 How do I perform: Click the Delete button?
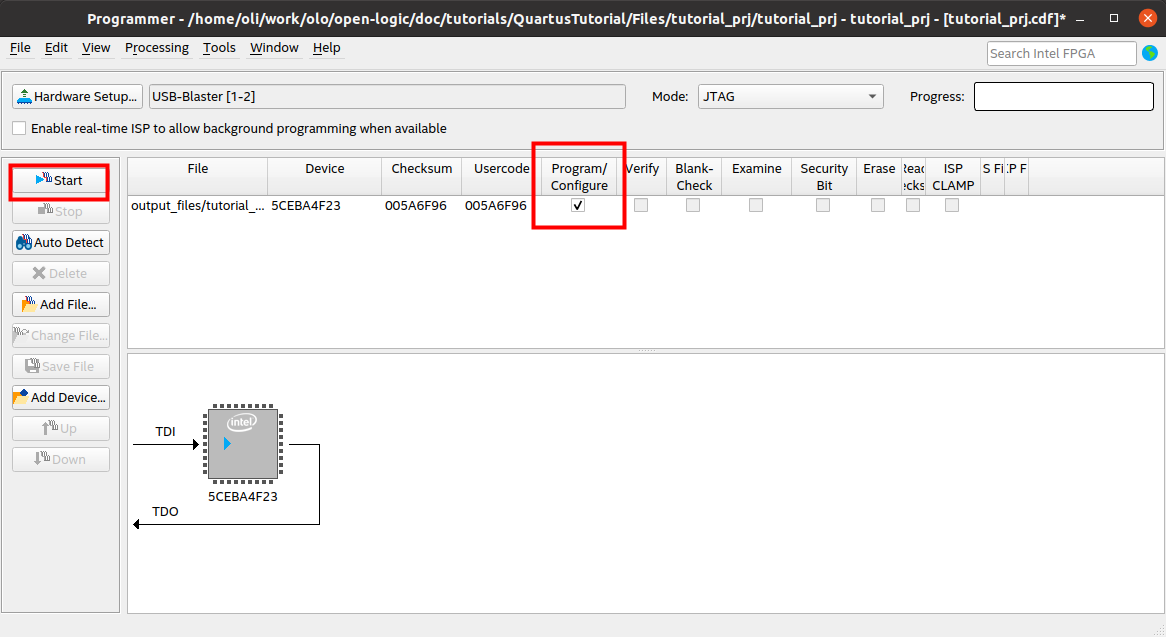click(x=60, y=274)
